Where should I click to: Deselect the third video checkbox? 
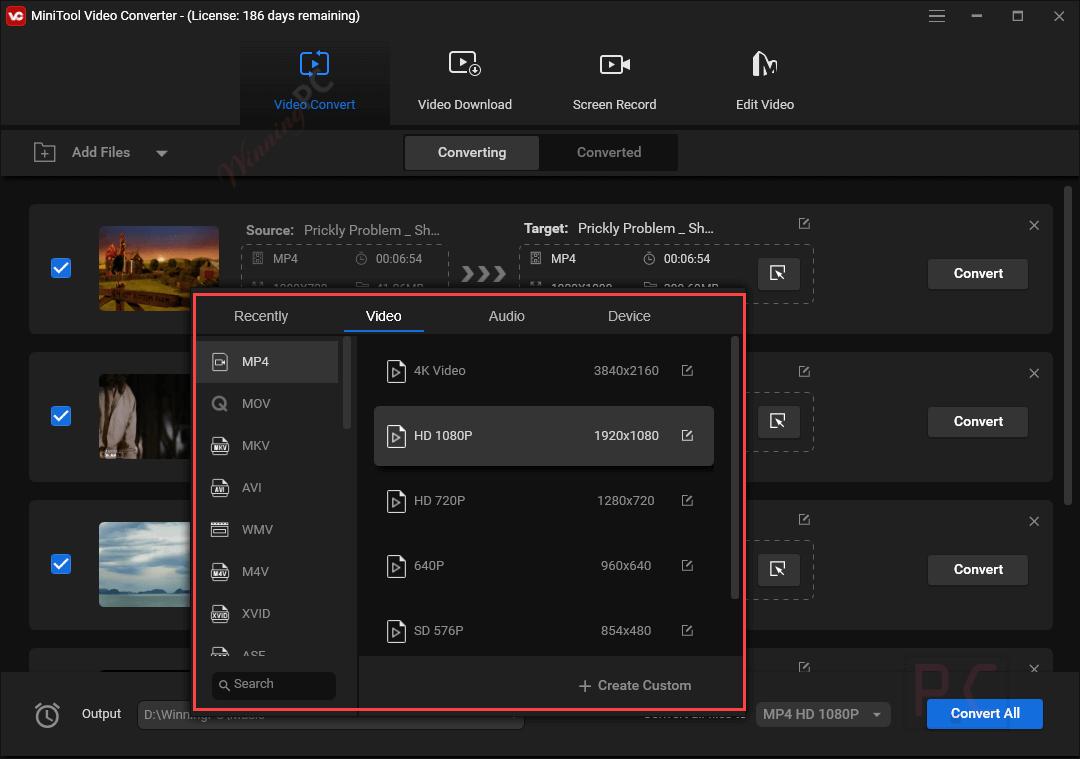point(61,564)
